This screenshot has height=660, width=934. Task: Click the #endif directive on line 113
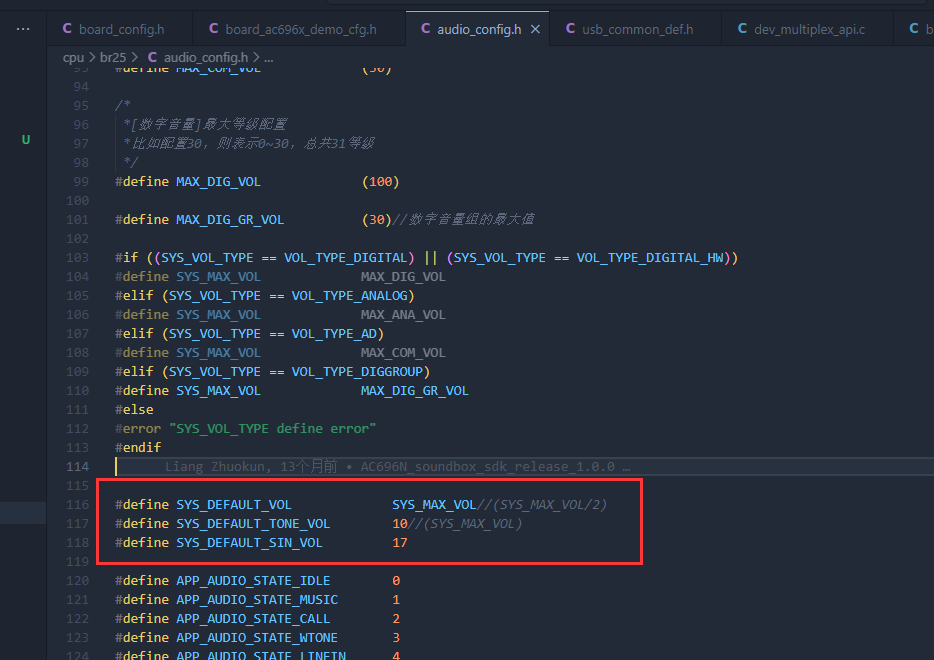(138, 447)
